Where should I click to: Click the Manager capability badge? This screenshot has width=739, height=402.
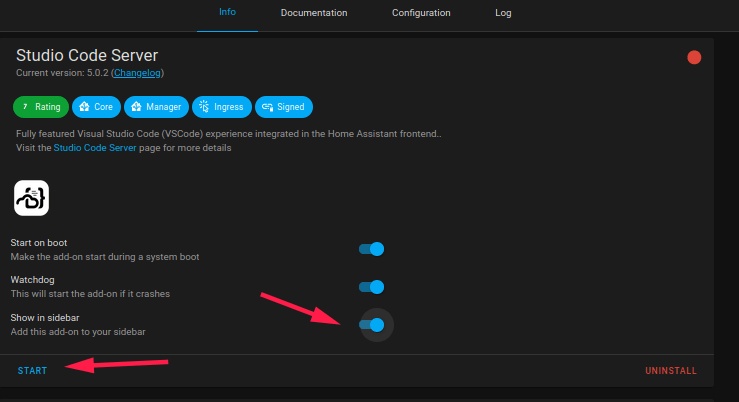(156, 107)
